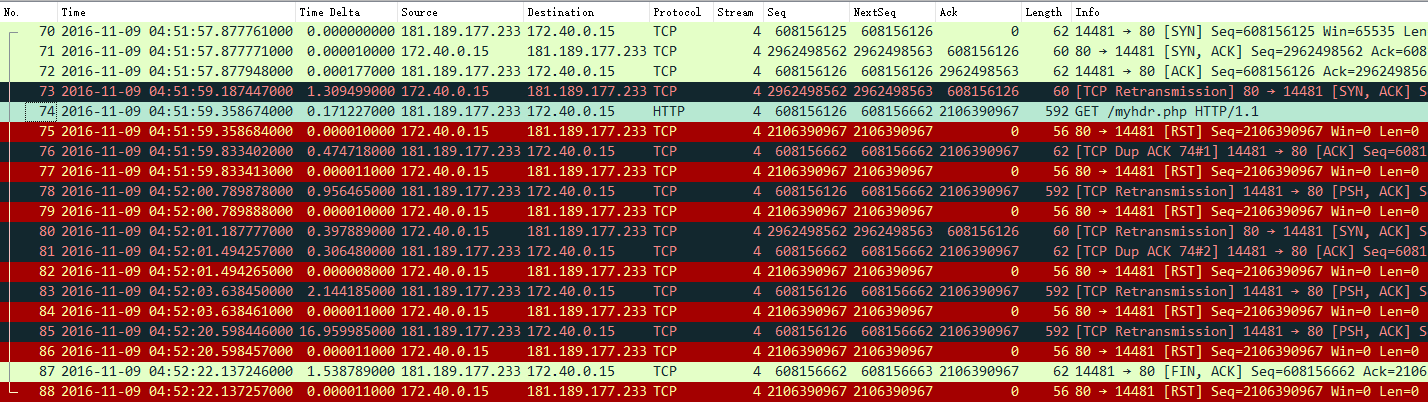This screenshot has width=1428, height=404.
Task: Click the Time Delta column header
Action: pyautogui.click(x=346, y=12)
